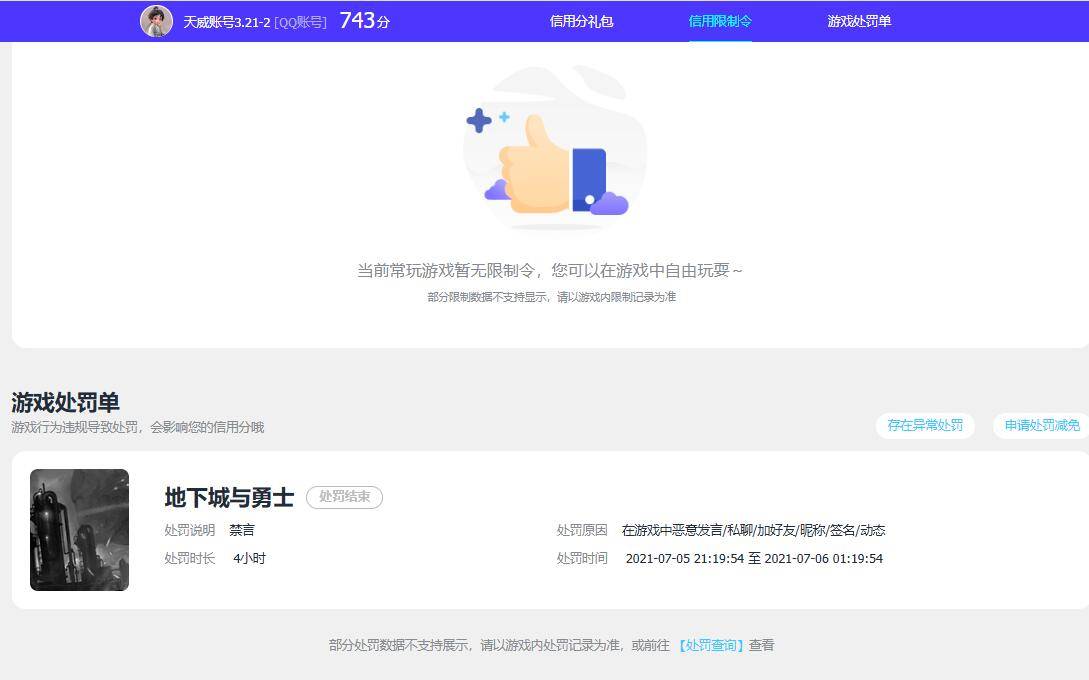This screenshot has width=1089, height=680.
Task: Click the 处罚结束 status badge
Action: click(x=344, y=497)
